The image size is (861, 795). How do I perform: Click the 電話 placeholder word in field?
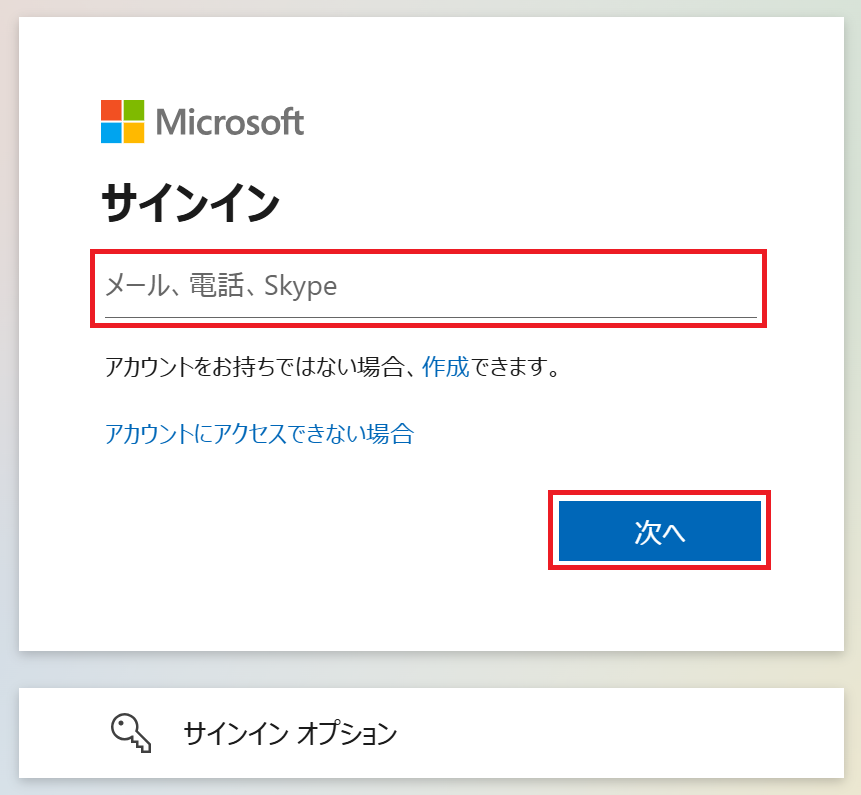(x=216, y=285)
